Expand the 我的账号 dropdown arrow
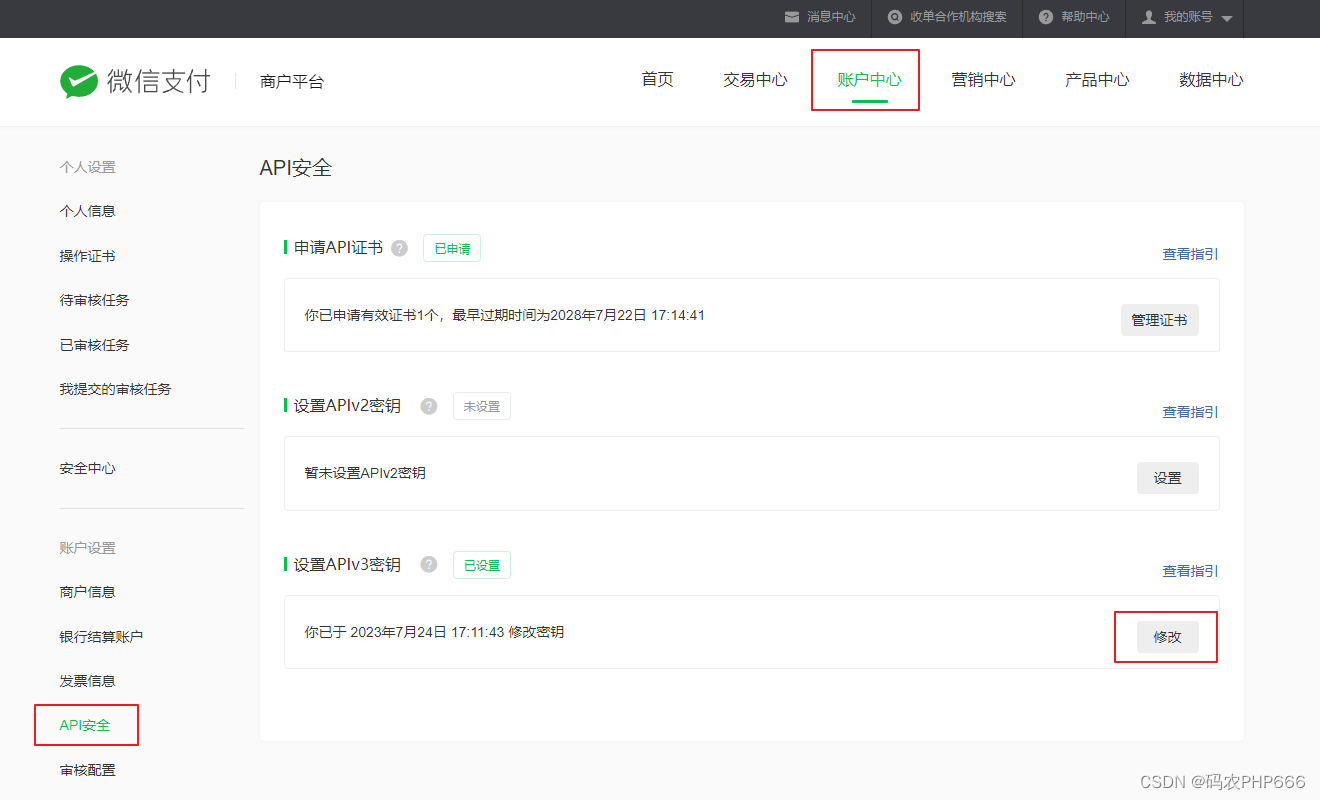 click(1228, 17)
